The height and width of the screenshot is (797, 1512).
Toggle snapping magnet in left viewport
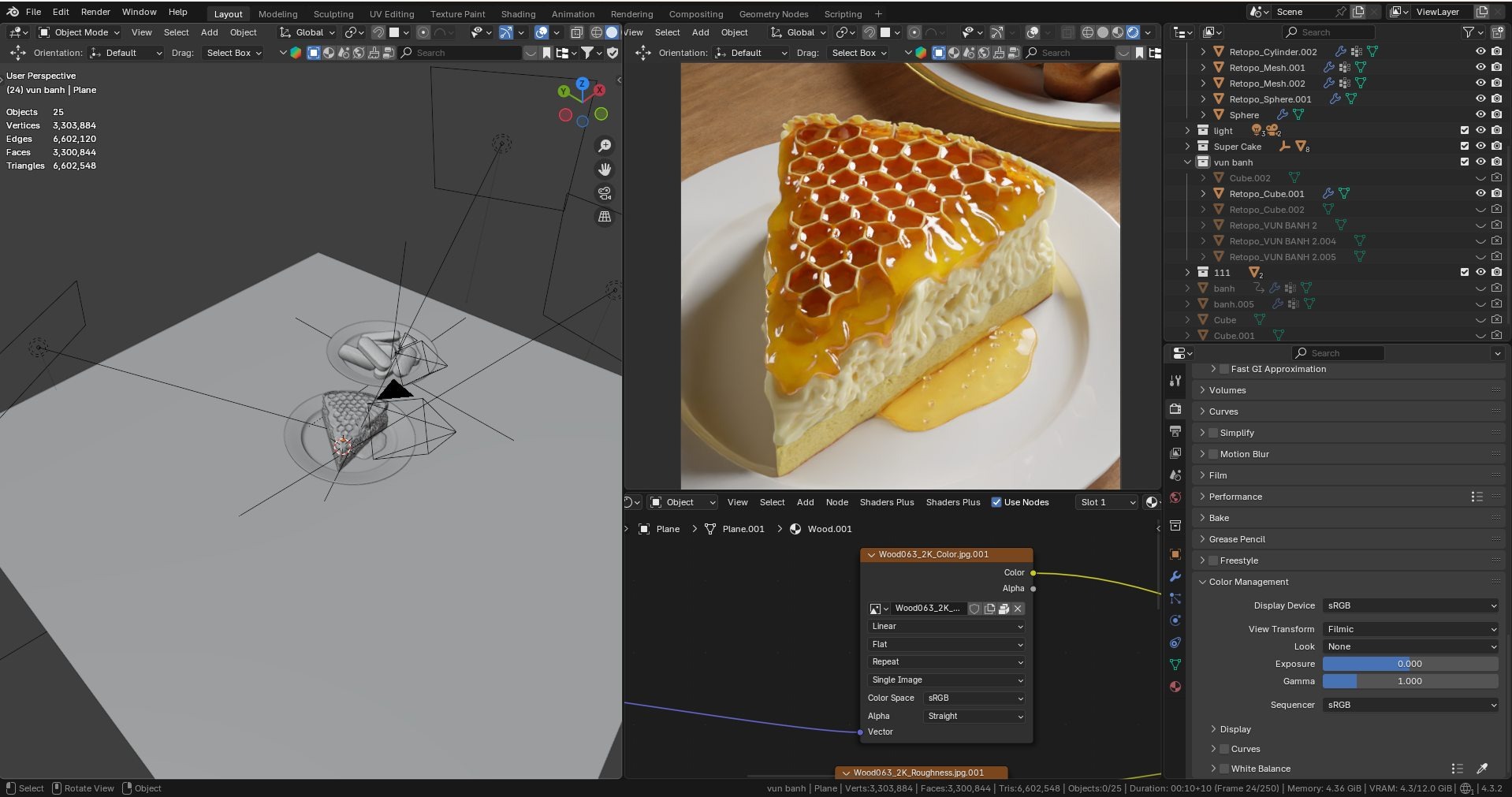[x=378, y=32]
